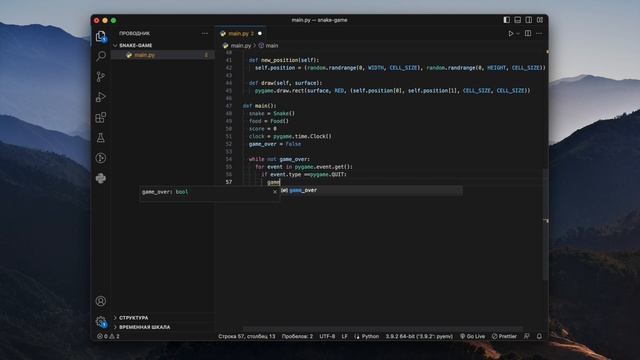Open the Accounts icon
The image size is (640, 360).
tap(101, 301)
